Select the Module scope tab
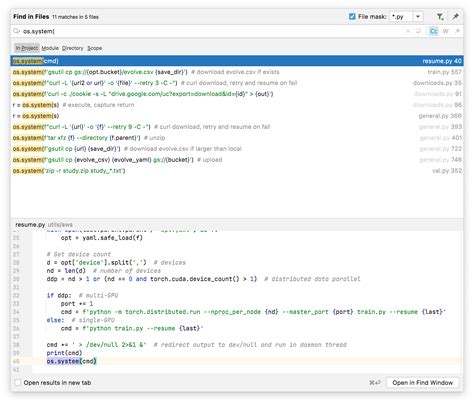This screenshot has width=474, height=404. pos(50,48)
